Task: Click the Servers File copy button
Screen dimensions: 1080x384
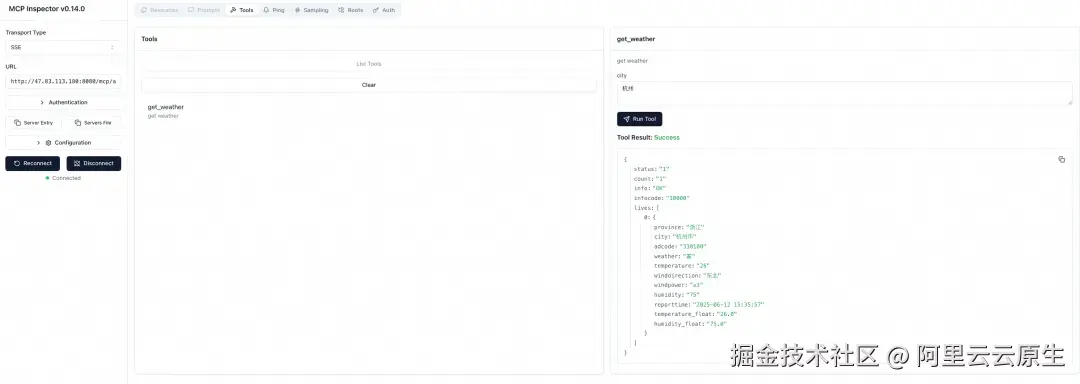Action: pyautogui.click(x=93, y=122)
